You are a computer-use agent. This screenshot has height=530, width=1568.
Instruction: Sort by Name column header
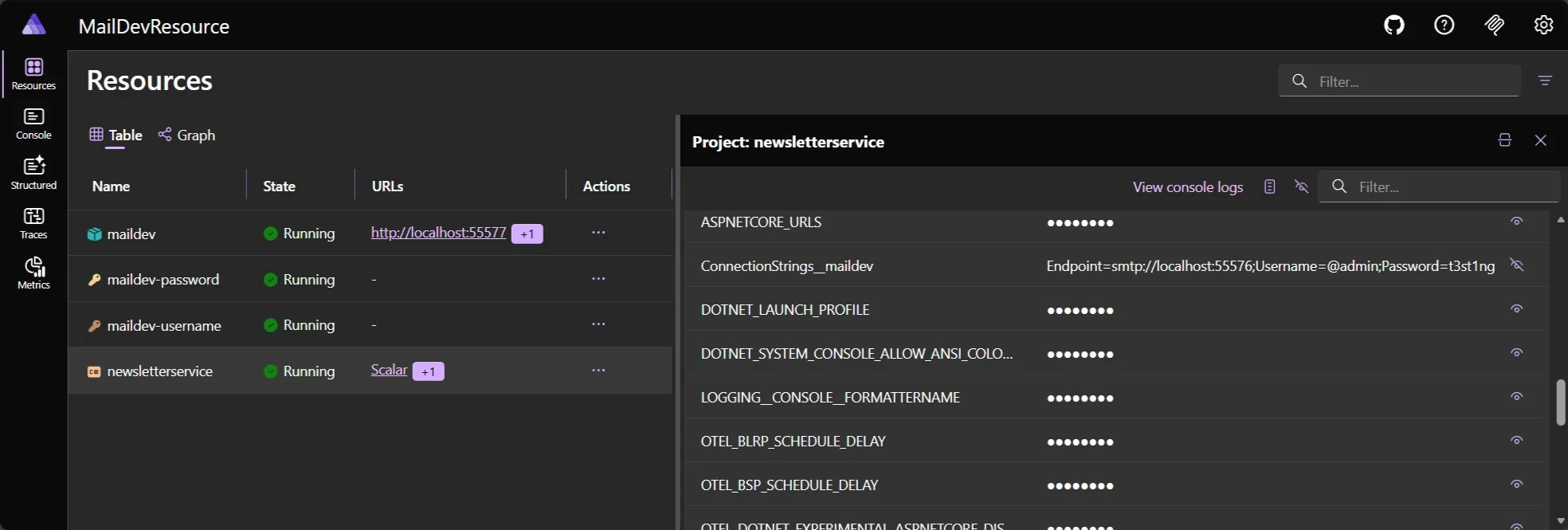tap(111, 186)
